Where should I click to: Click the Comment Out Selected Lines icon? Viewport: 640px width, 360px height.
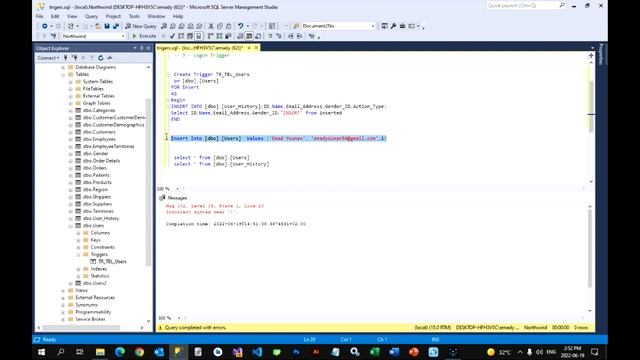(270, 36)
